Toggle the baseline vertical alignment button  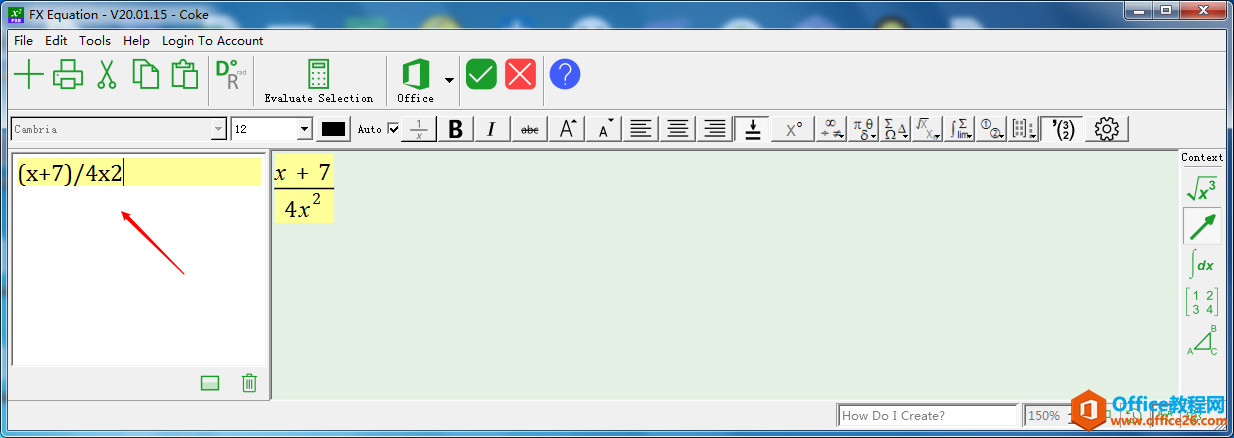[x=750, y=129]
